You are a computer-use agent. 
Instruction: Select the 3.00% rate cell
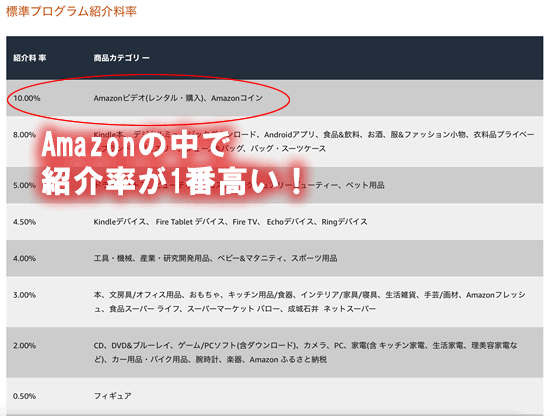coord(25,295)
